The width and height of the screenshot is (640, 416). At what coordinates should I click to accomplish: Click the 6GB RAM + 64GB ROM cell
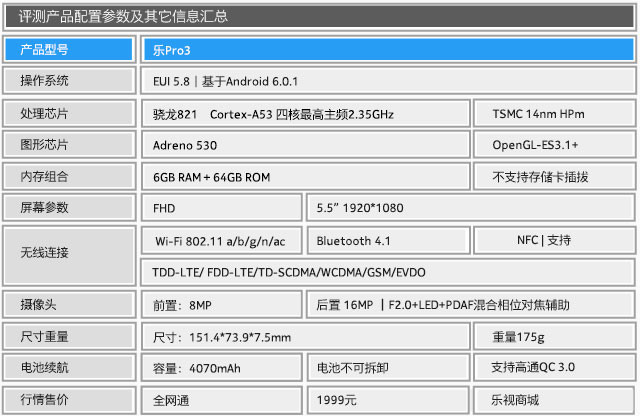pos(306,176)
